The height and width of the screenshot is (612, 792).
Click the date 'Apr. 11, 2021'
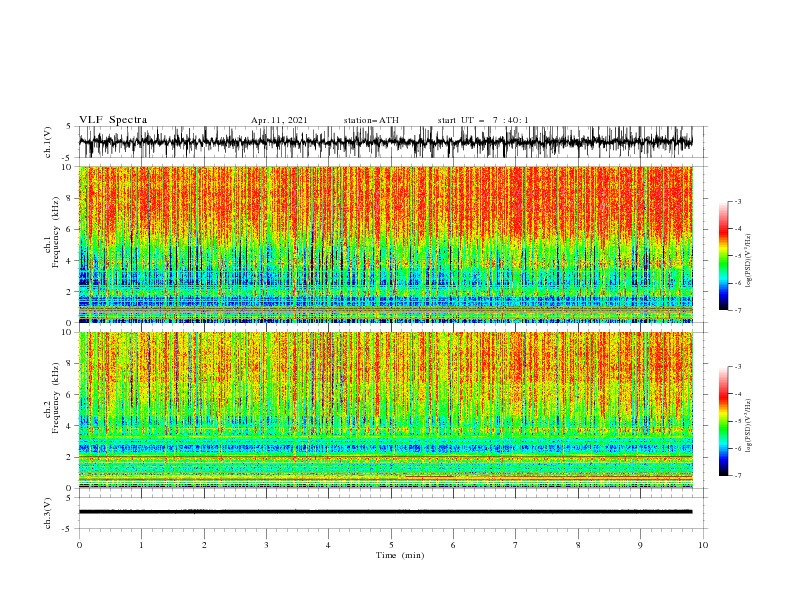coord(279,120)
